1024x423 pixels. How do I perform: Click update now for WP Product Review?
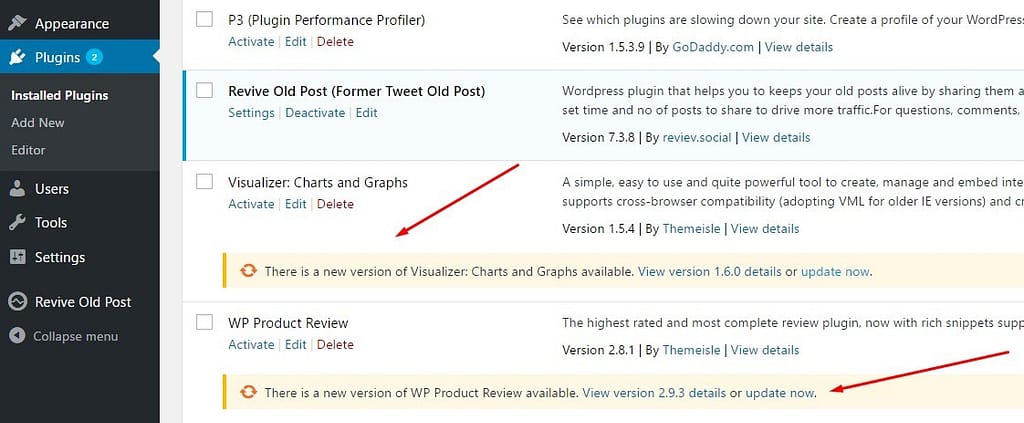(780, 393)
